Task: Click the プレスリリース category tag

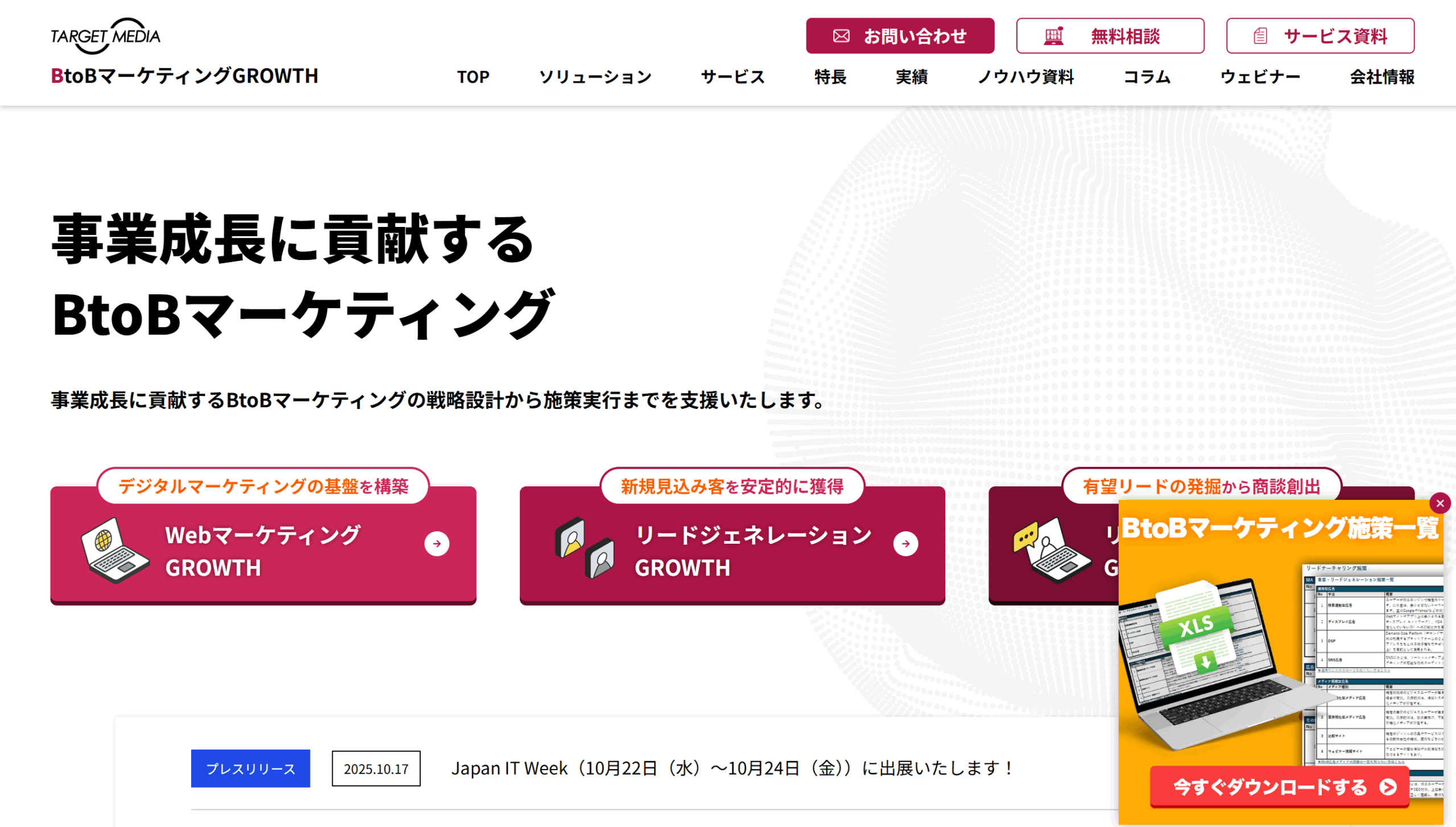Action: tap(250, 768)
